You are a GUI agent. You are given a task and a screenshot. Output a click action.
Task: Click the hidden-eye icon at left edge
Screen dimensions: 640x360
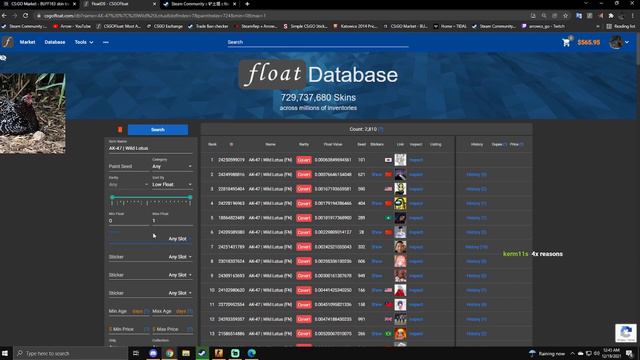tap(3, 58)
